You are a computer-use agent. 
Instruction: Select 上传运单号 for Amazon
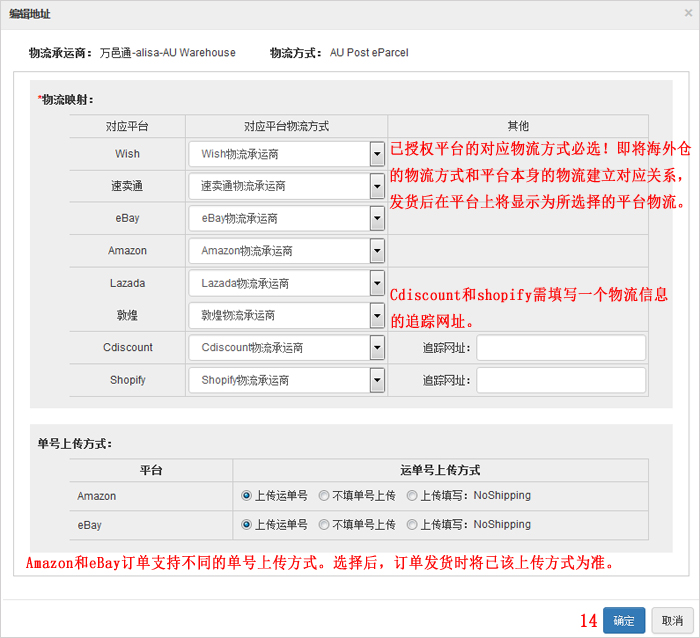(246, 495)
